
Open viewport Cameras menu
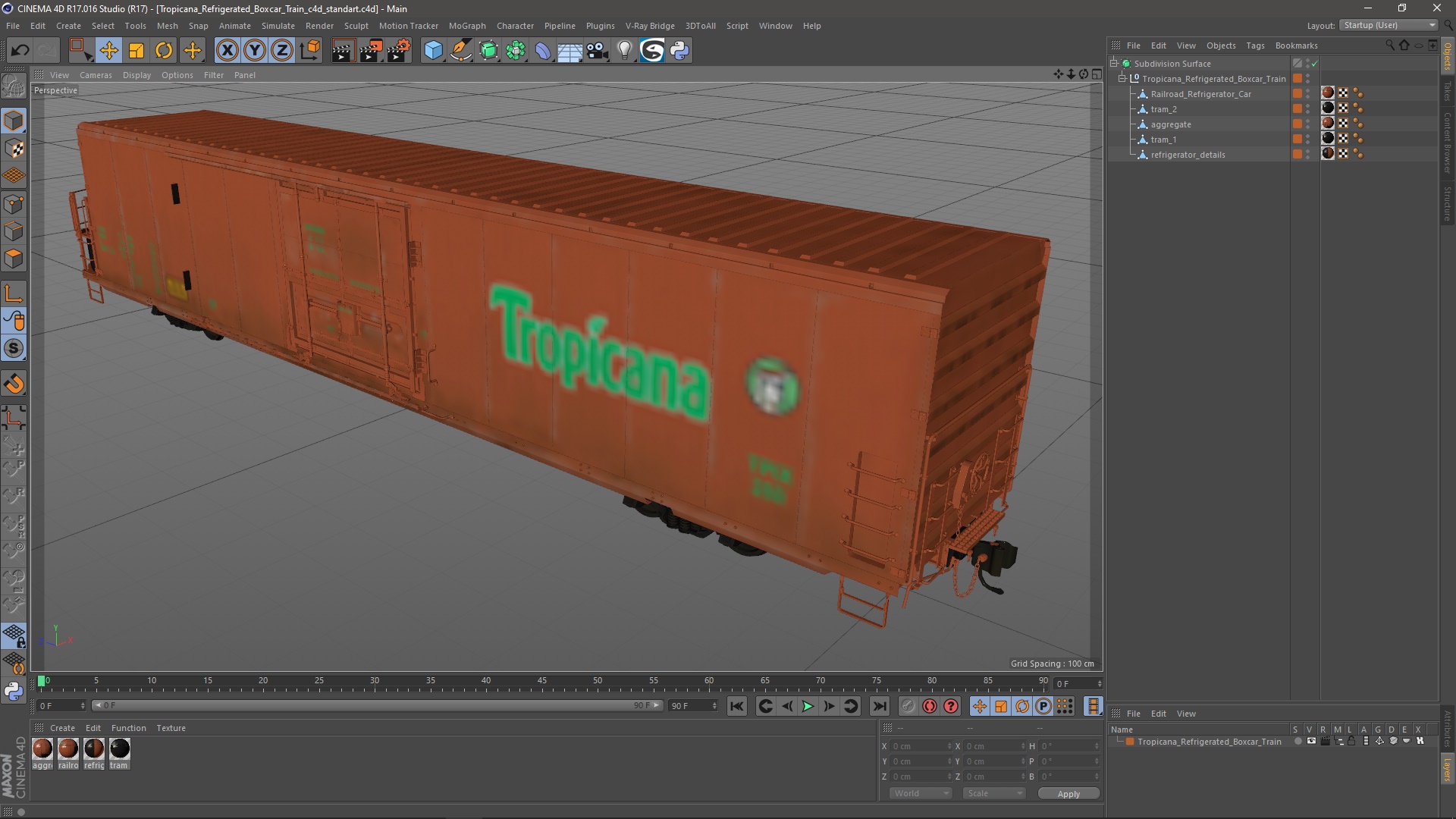pyautogui.click(x=96, y=75)
